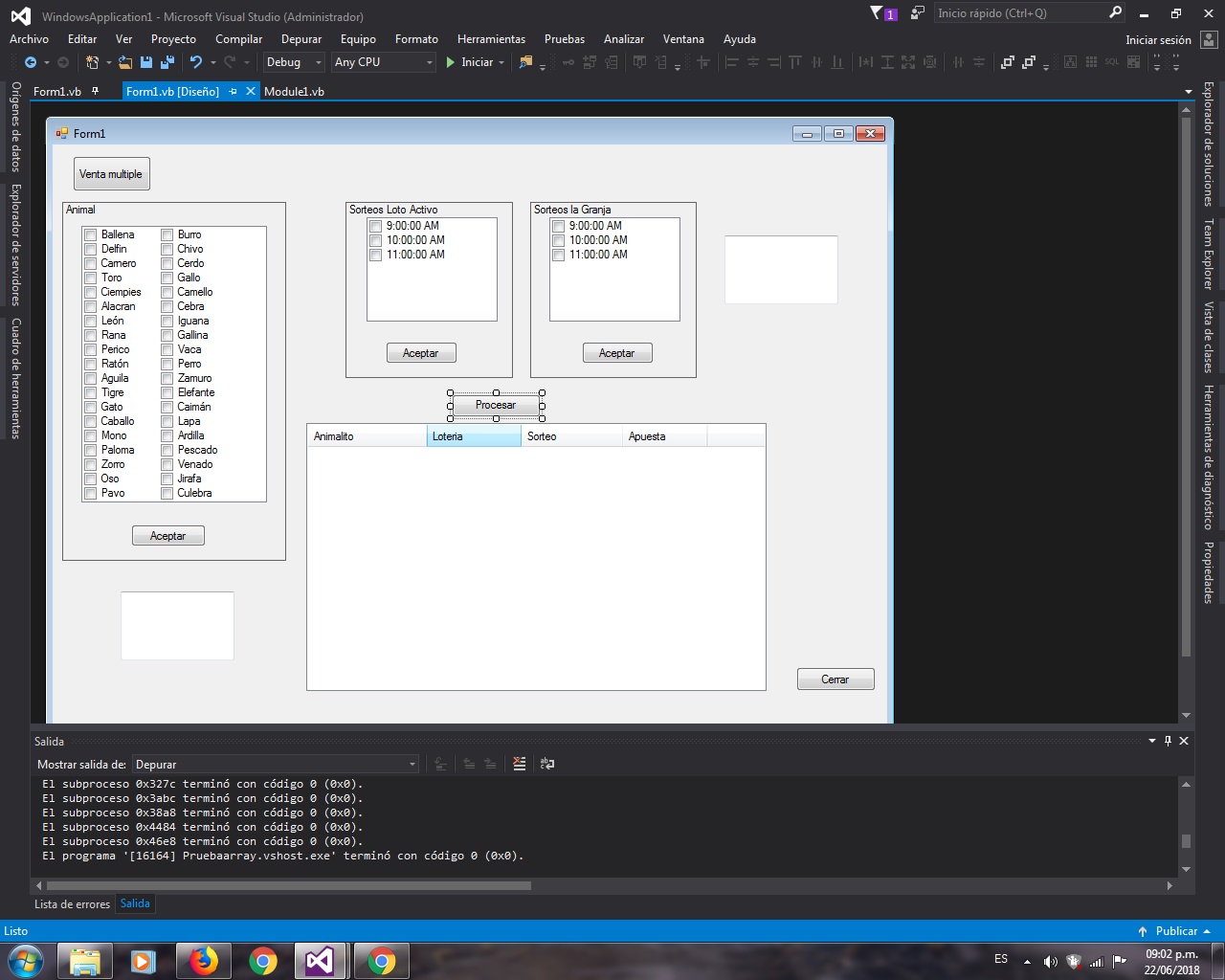This screenshot has height=980, width=1225.
Task: Click Aceptar button in Animal group
Action: point(168,536)
